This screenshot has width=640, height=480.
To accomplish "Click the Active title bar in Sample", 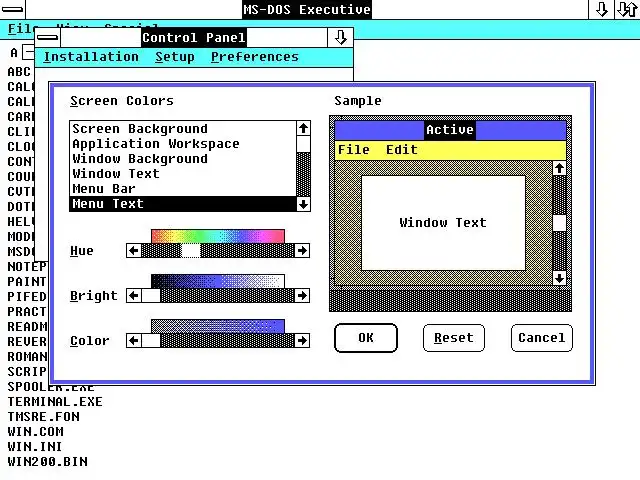I will click(450, 130).
